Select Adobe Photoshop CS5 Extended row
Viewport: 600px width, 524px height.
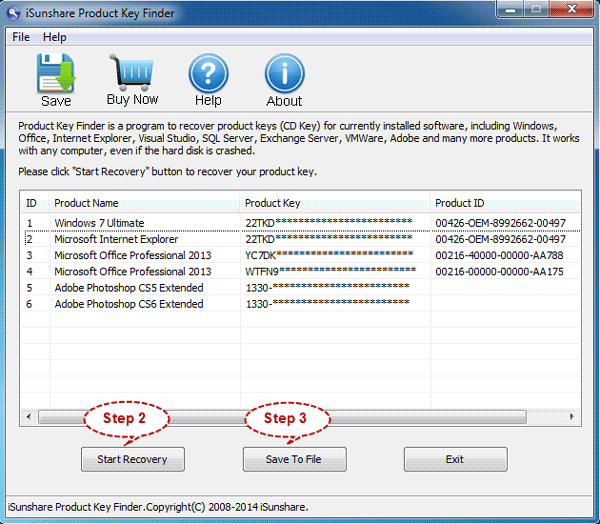pos(300,287)
